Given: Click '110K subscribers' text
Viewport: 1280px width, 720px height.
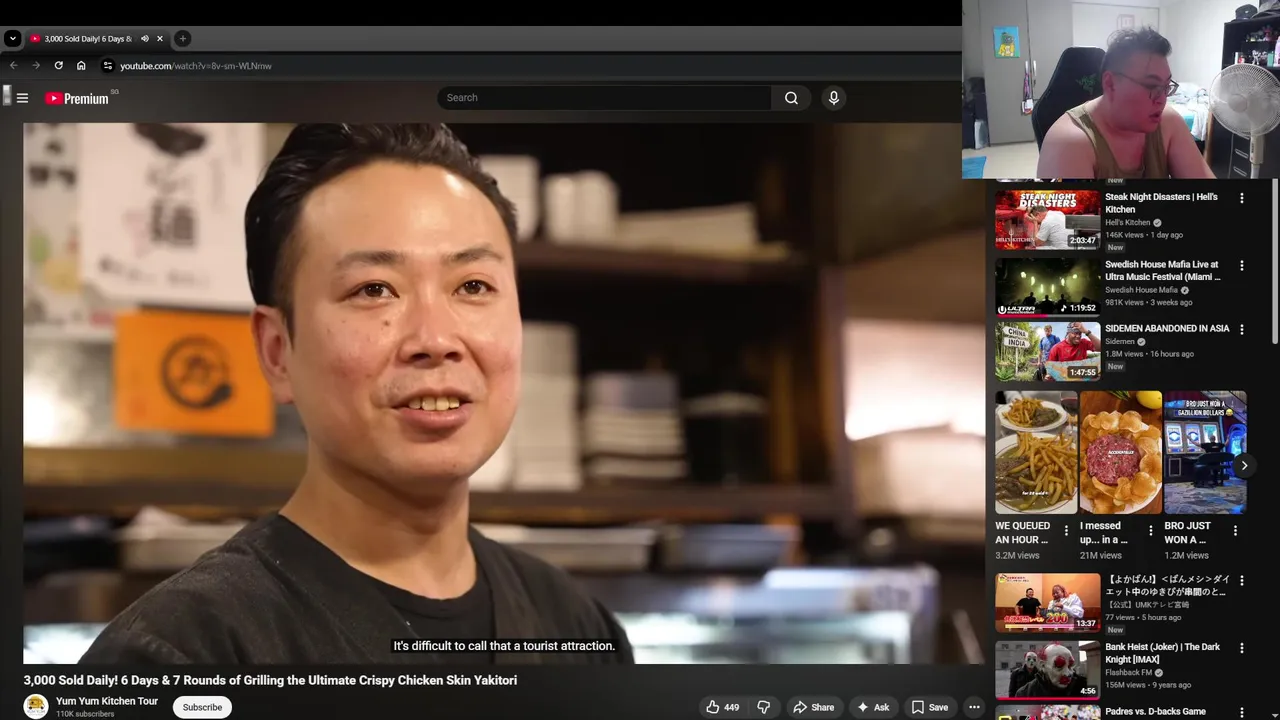Looking at the screenshot, I should pyautogui.click(x=85, y=714).
